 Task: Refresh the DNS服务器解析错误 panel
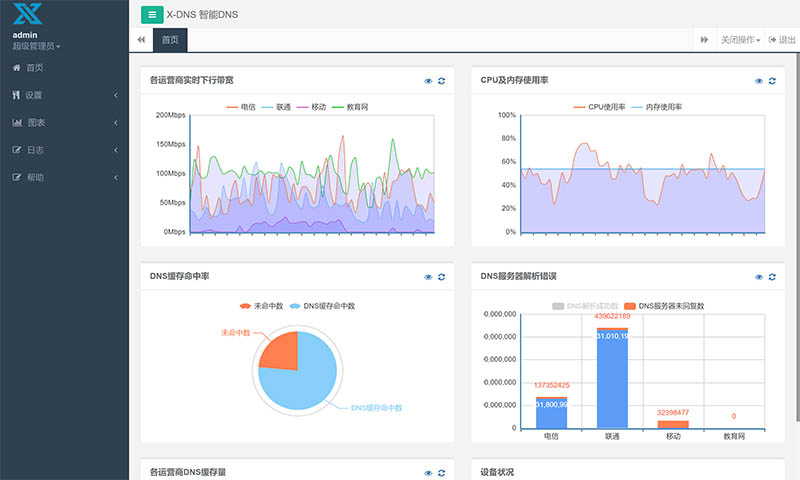[x=772, y=277]
